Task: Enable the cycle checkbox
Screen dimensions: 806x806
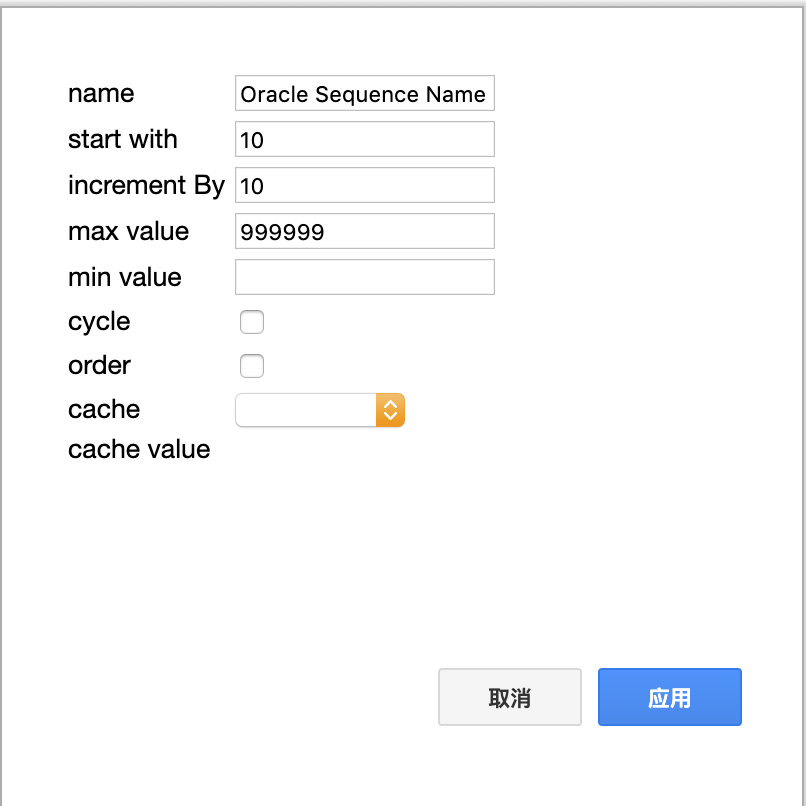Action: 252,322
